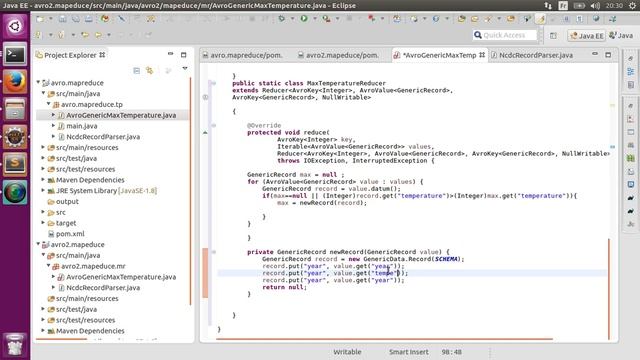
Task: Click the Open Web Browser globe icon
Action: point(596,18)
